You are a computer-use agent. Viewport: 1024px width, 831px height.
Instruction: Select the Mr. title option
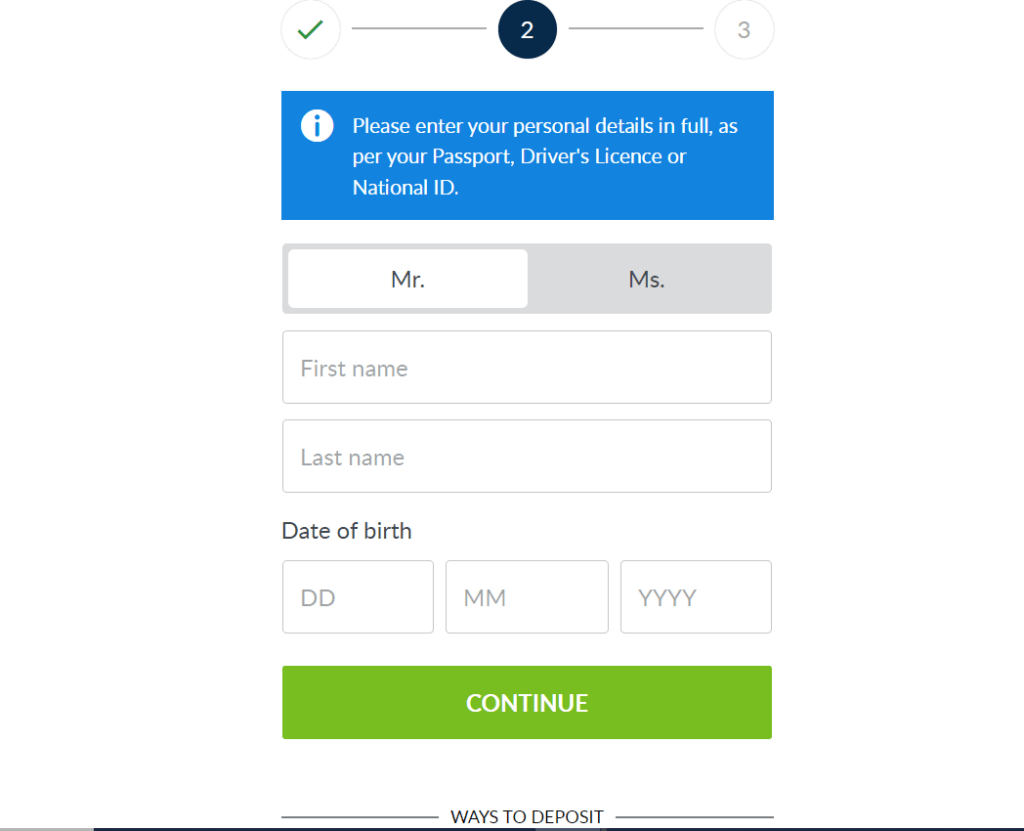pos(408,279)
